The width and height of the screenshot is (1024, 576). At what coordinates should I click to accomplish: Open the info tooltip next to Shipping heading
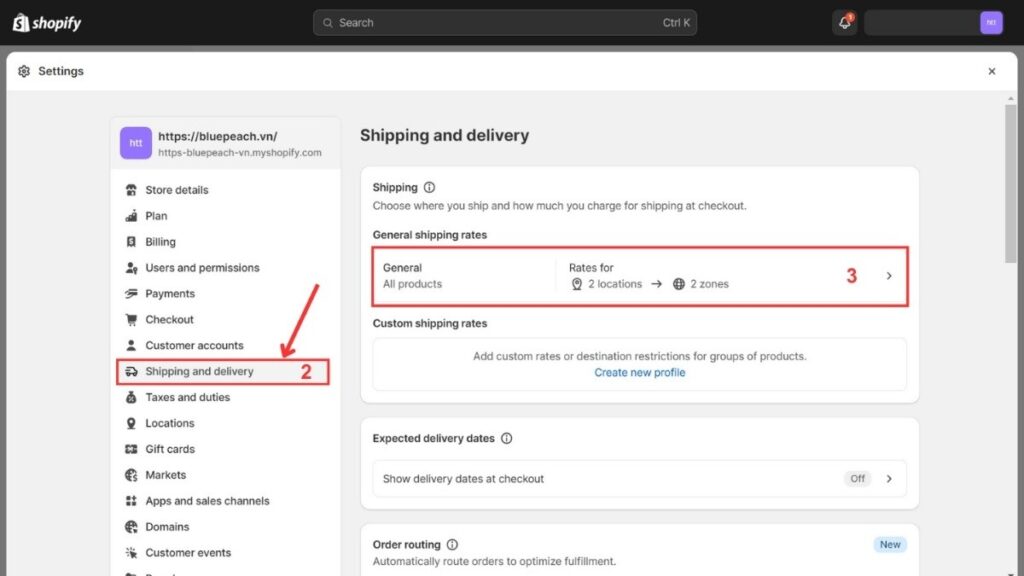[427, 187]
